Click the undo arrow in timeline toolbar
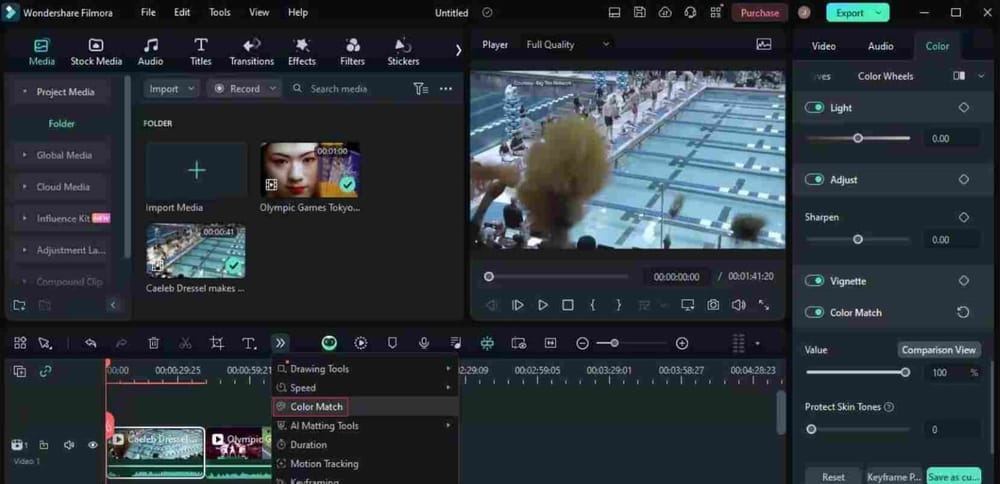The image size is (1000, 484). coord(90,343)
